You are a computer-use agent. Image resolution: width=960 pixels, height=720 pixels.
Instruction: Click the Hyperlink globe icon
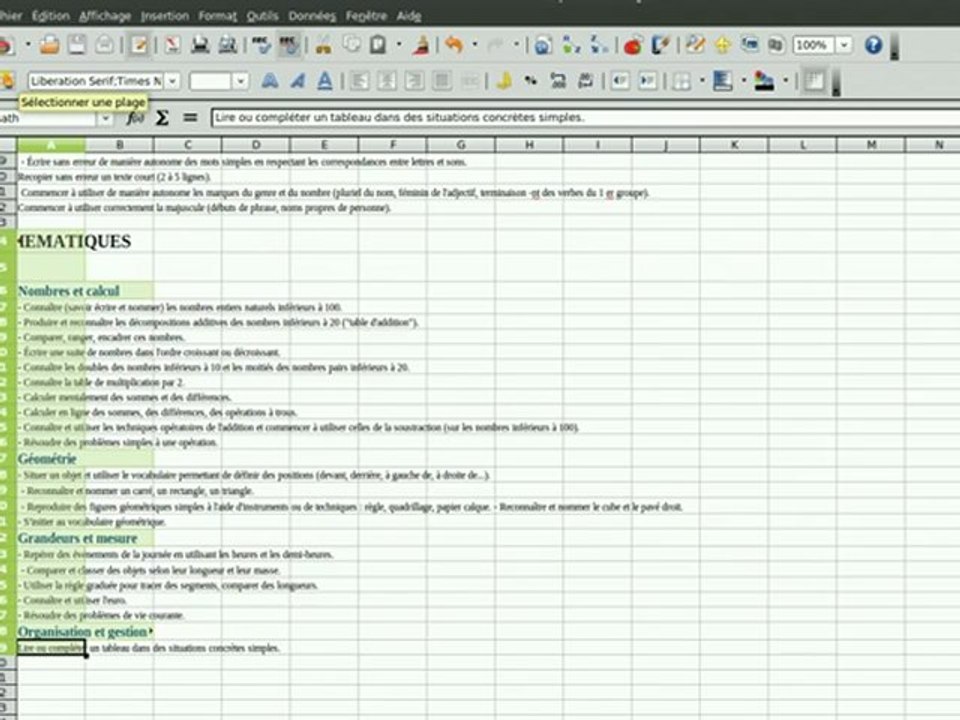tap(542, 45)
